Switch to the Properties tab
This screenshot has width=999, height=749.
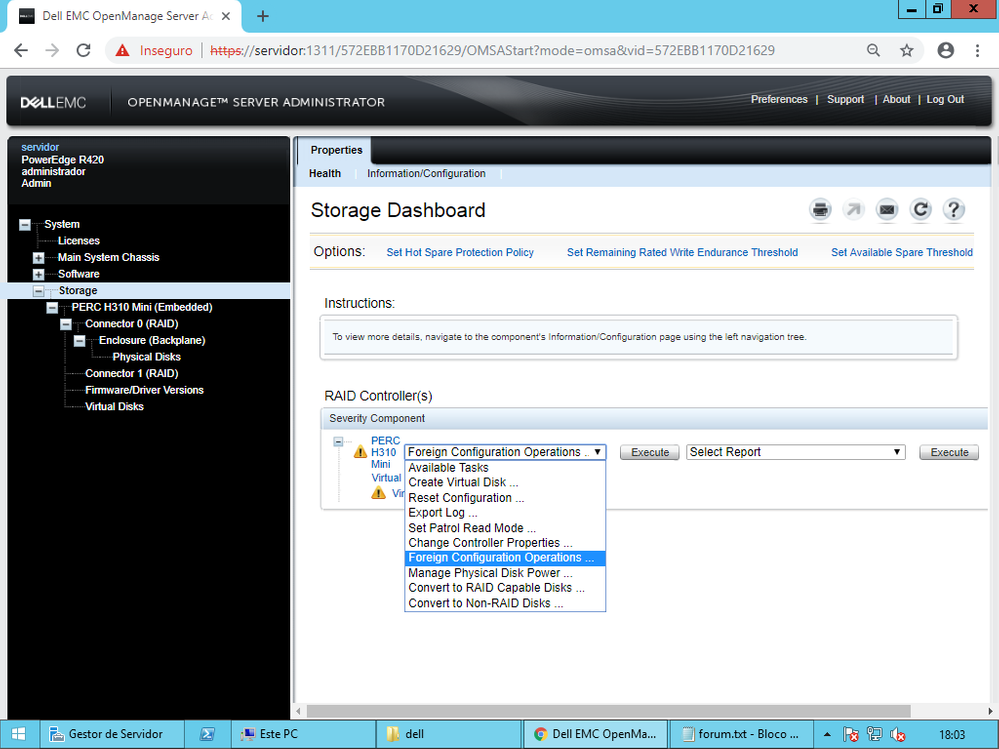tap(336, 150)
